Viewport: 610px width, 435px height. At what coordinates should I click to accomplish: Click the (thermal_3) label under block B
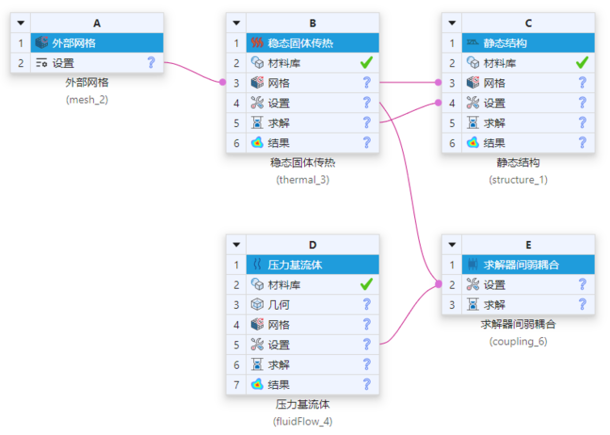[303, 180]
